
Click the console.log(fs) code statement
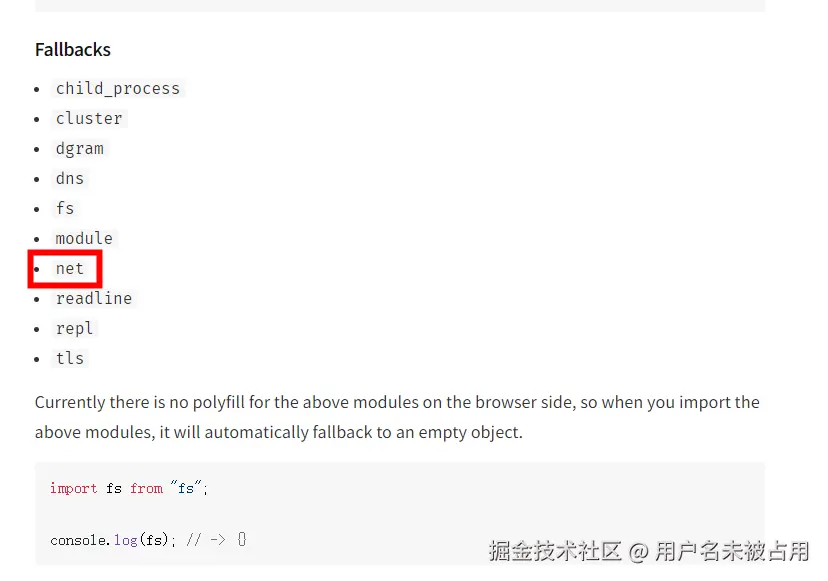pyautogui.click(x=112, y=540)
